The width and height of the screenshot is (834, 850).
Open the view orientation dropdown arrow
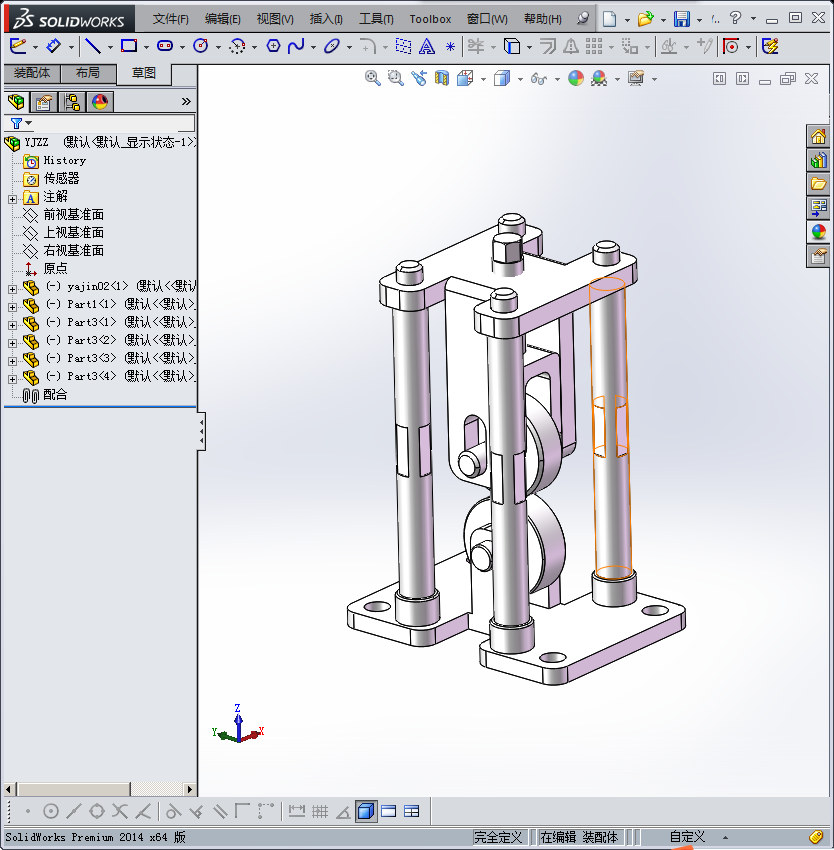point(483,79)
